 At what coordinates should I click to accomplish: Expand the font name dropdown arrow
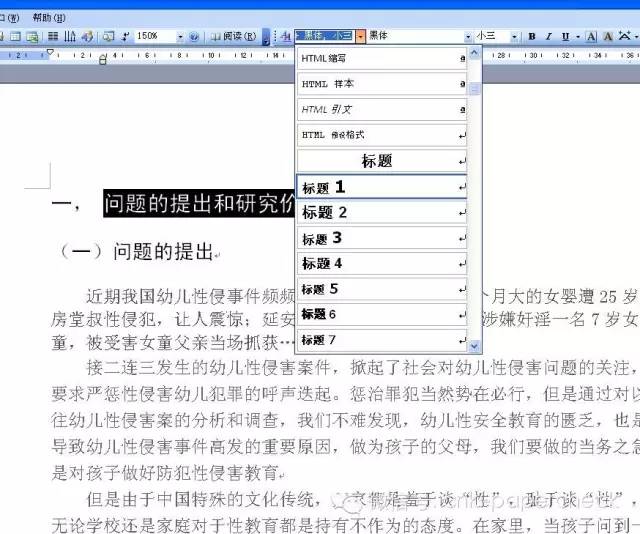tap(468, 37)
